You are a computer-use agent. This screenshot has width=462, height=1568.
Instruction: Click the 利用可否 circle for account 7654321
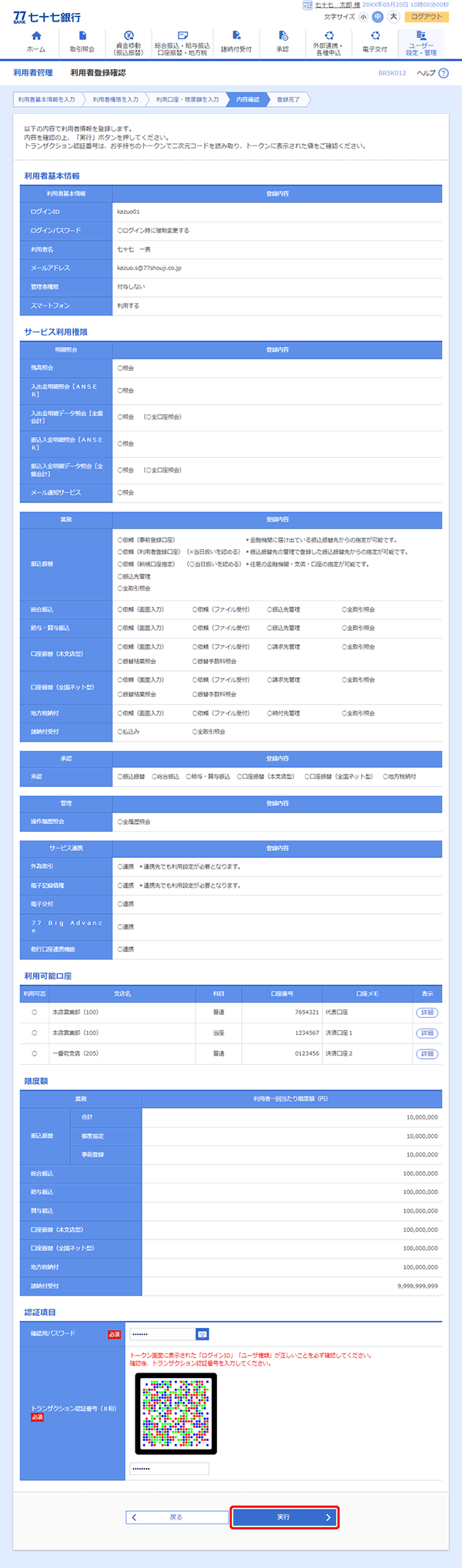[x=35, y=1013]
